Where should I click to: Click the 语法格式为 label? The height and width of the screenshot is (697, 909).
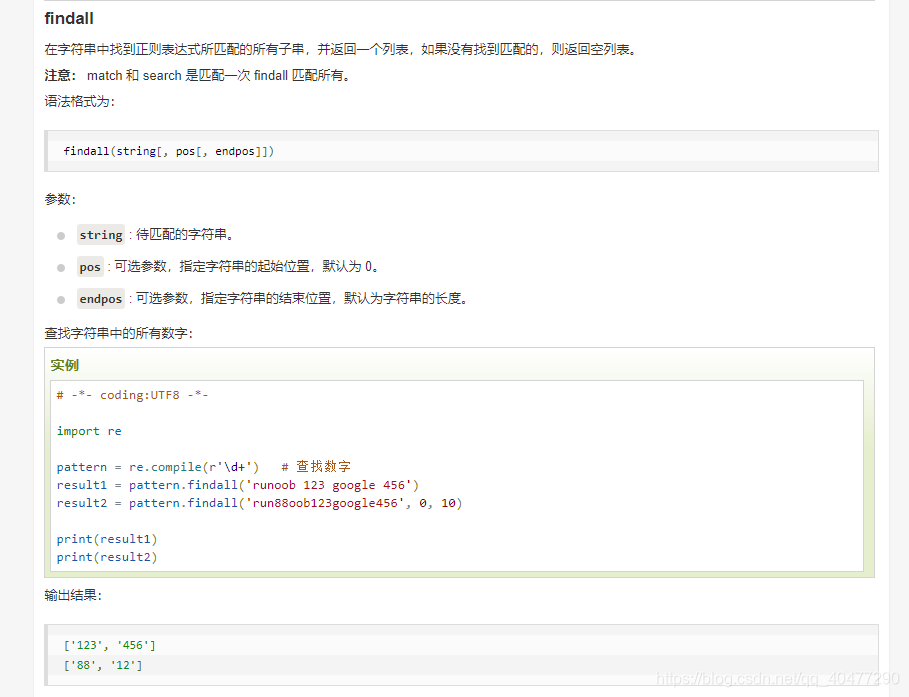point(80,101)
